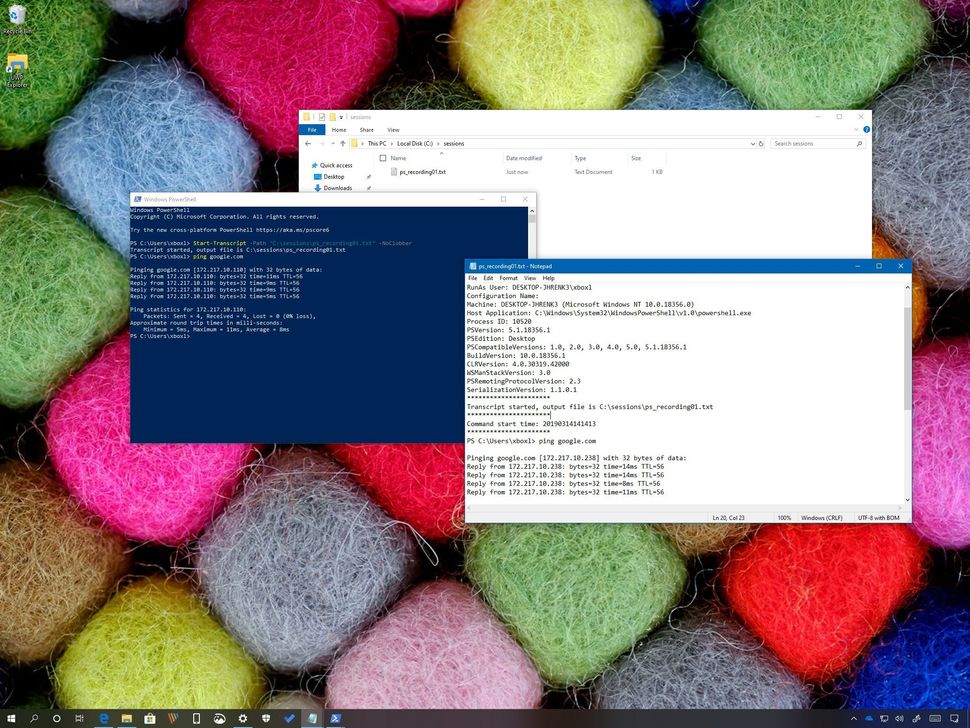
Task: Switch to the Format menu in Notepad
Action: [510, 278]
